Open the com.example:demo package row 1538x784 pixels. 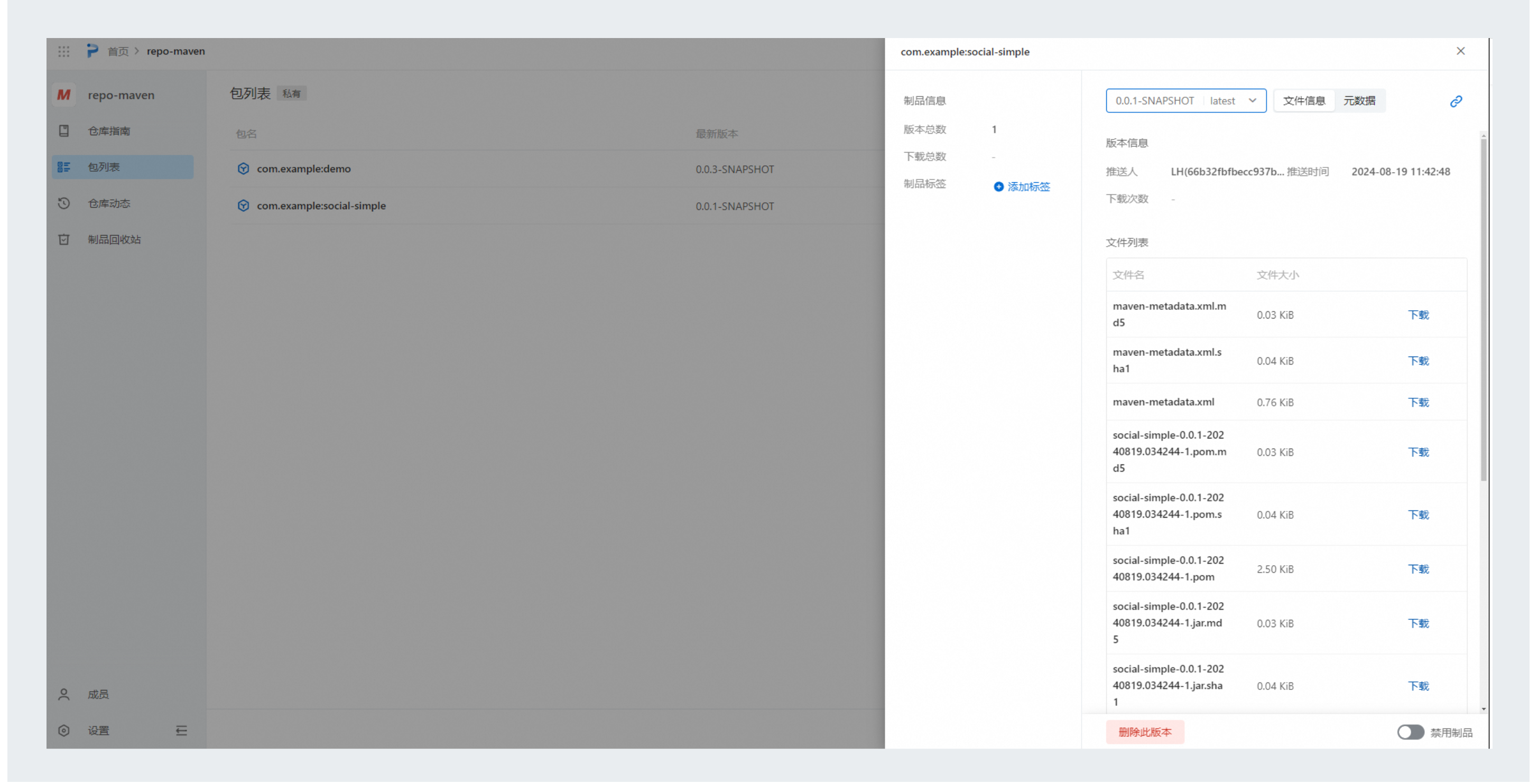[557, 169]
